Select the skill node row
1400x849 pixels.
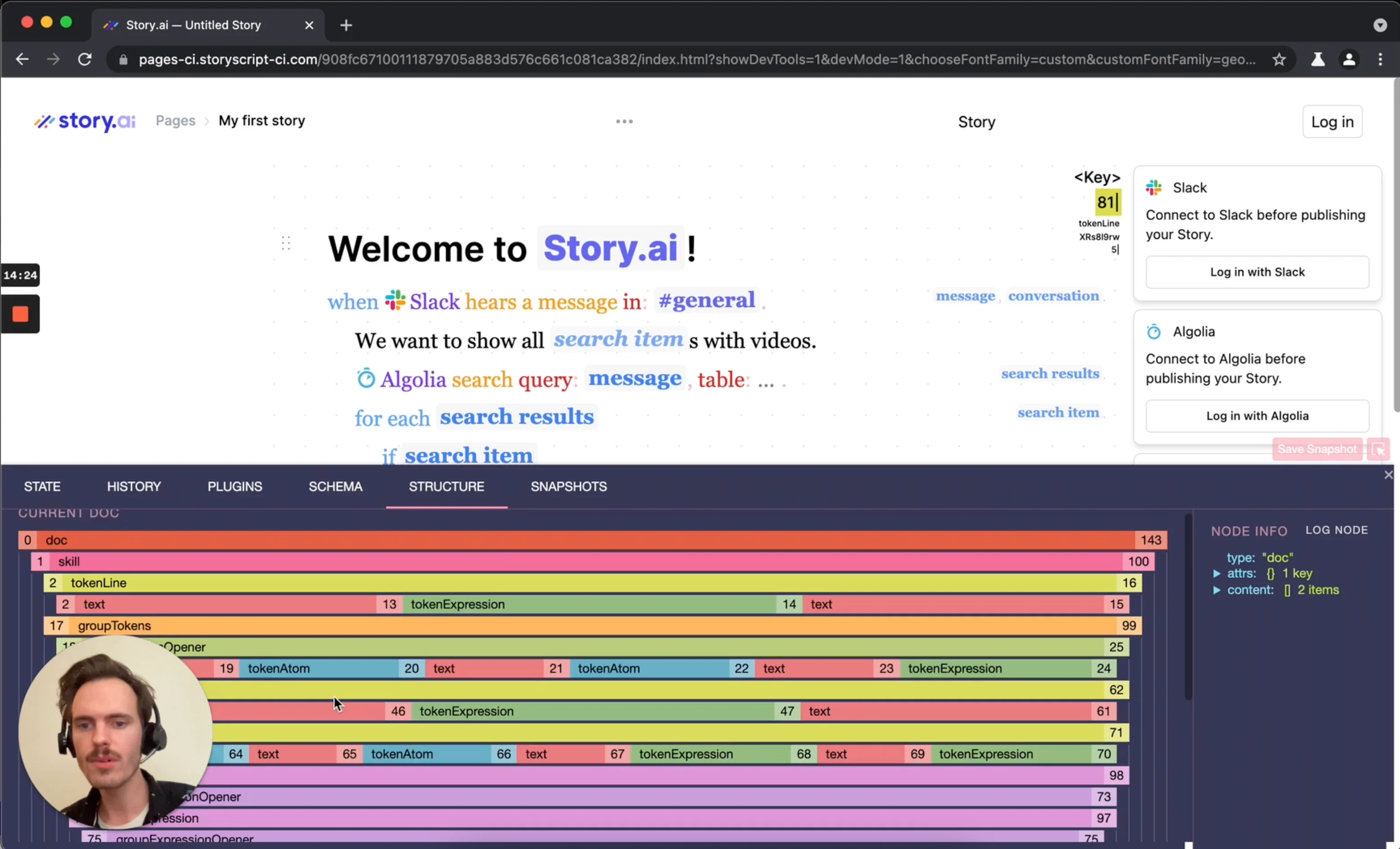[592, 561]
